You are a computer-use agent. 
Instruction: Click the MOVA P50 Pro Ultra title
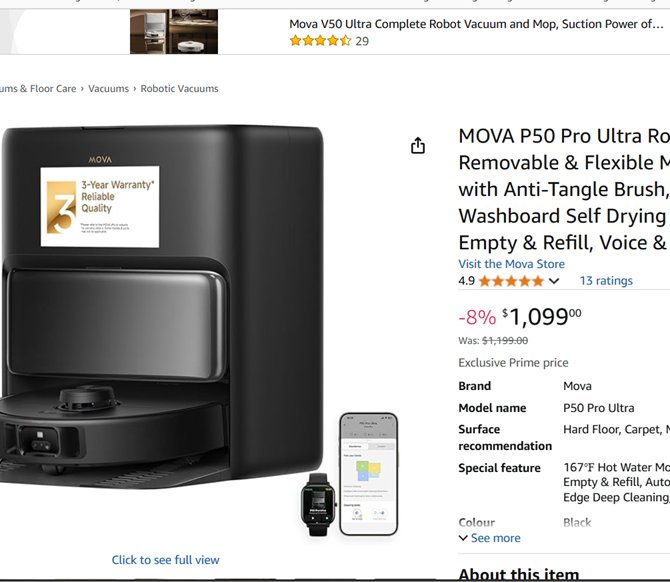point(564,189)
